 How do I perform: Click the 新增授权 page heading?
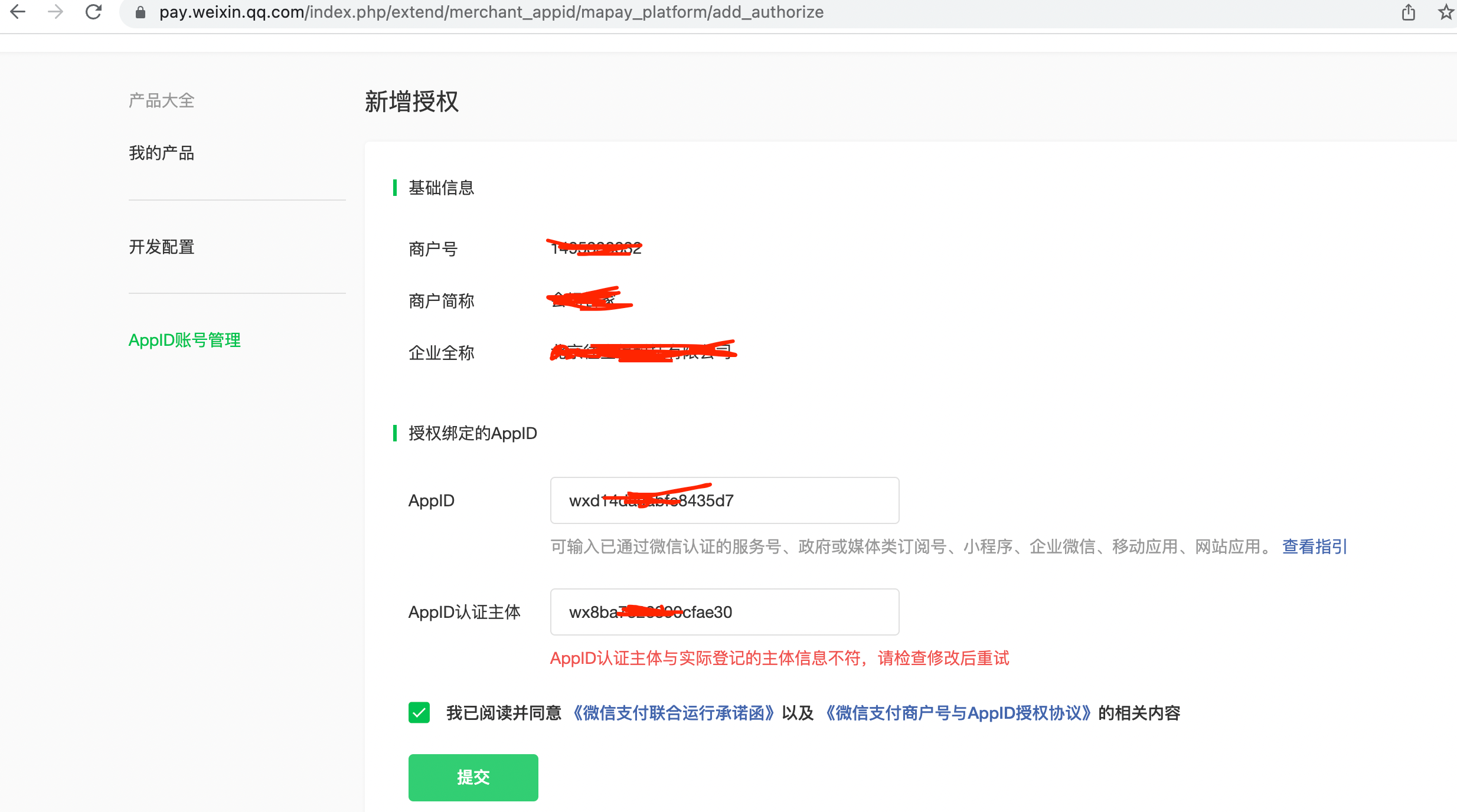[x=411, y=102]
